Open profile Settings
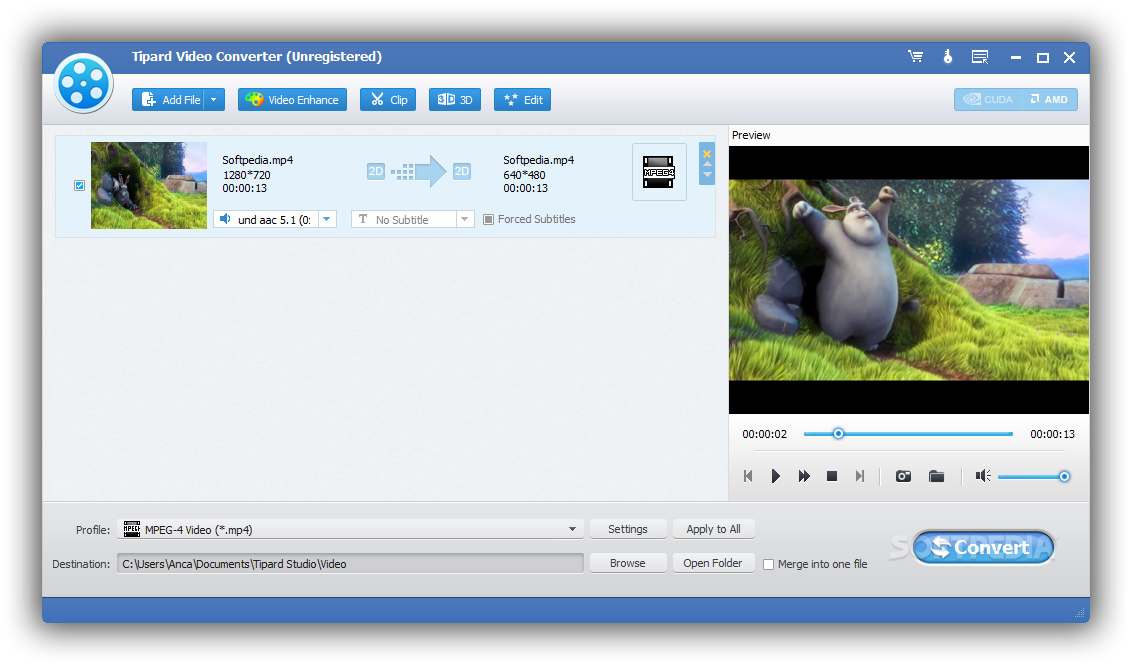Image resolution: width=1132 pixels, height=665 pixels. click(628, 529)
